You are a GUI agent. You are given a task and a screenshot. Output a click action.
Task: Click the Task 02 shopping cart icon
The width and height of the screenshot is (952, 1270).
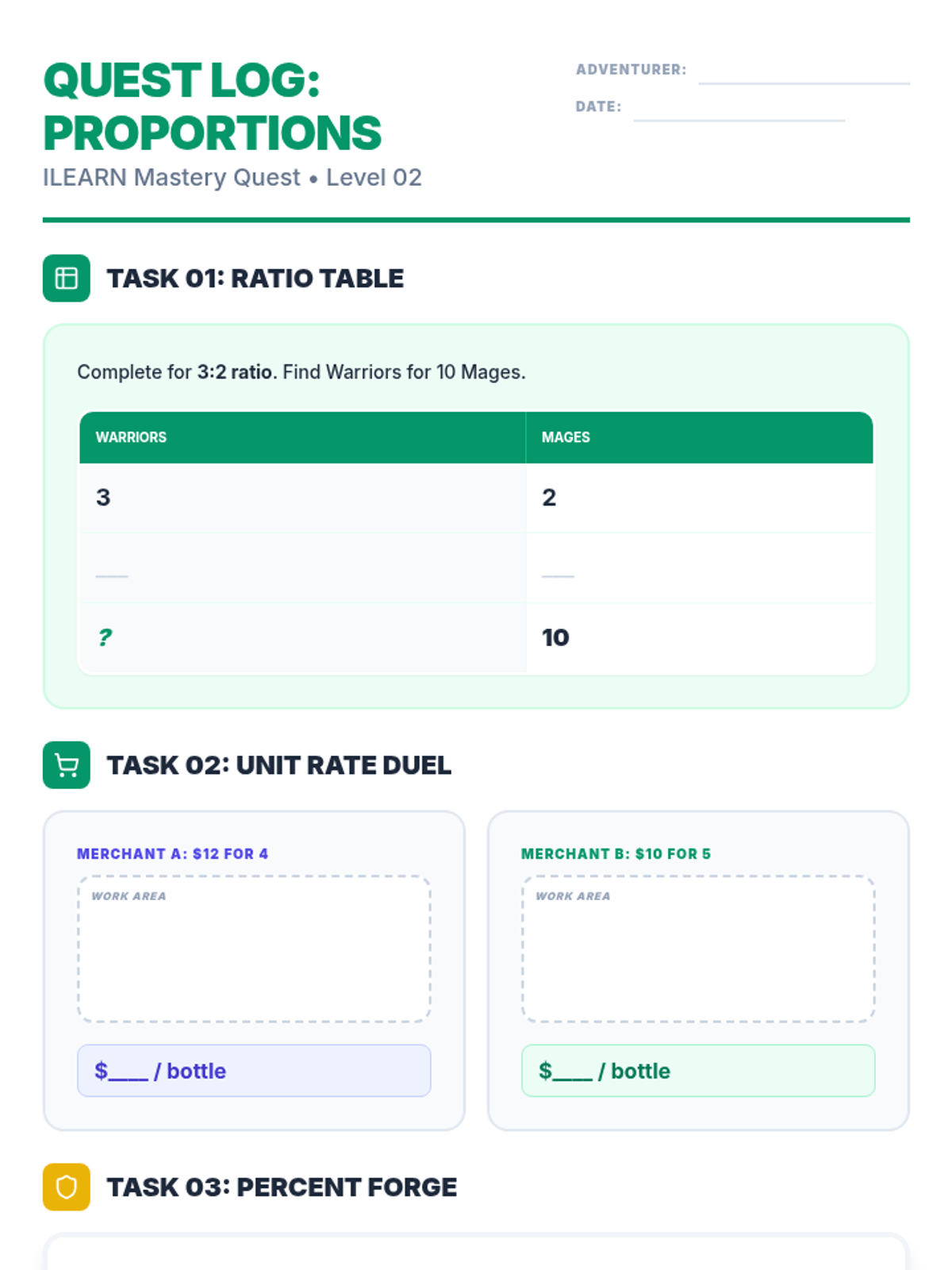[67, 765]
